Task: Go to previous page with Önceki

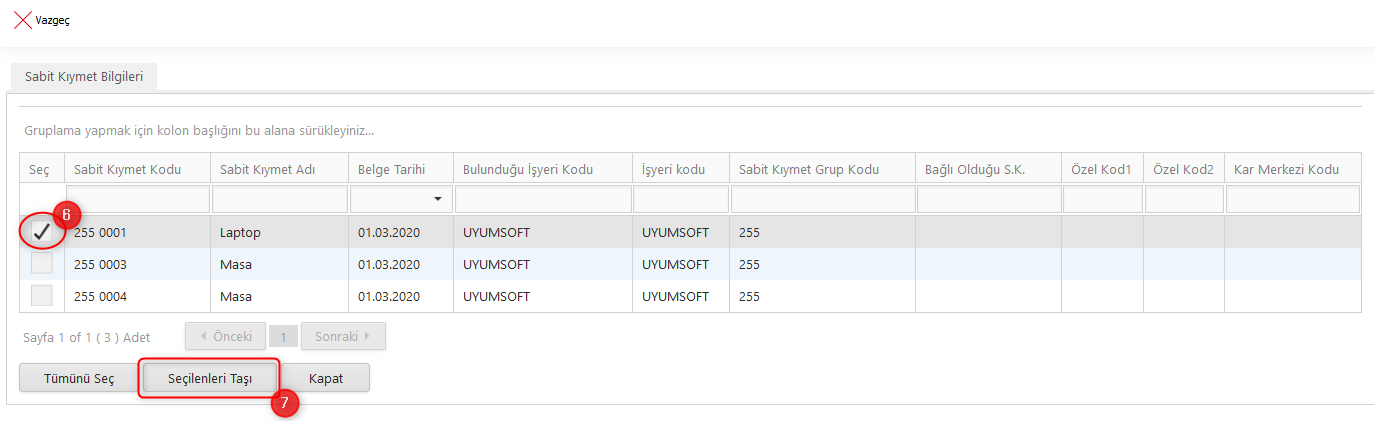Action: 225,336
